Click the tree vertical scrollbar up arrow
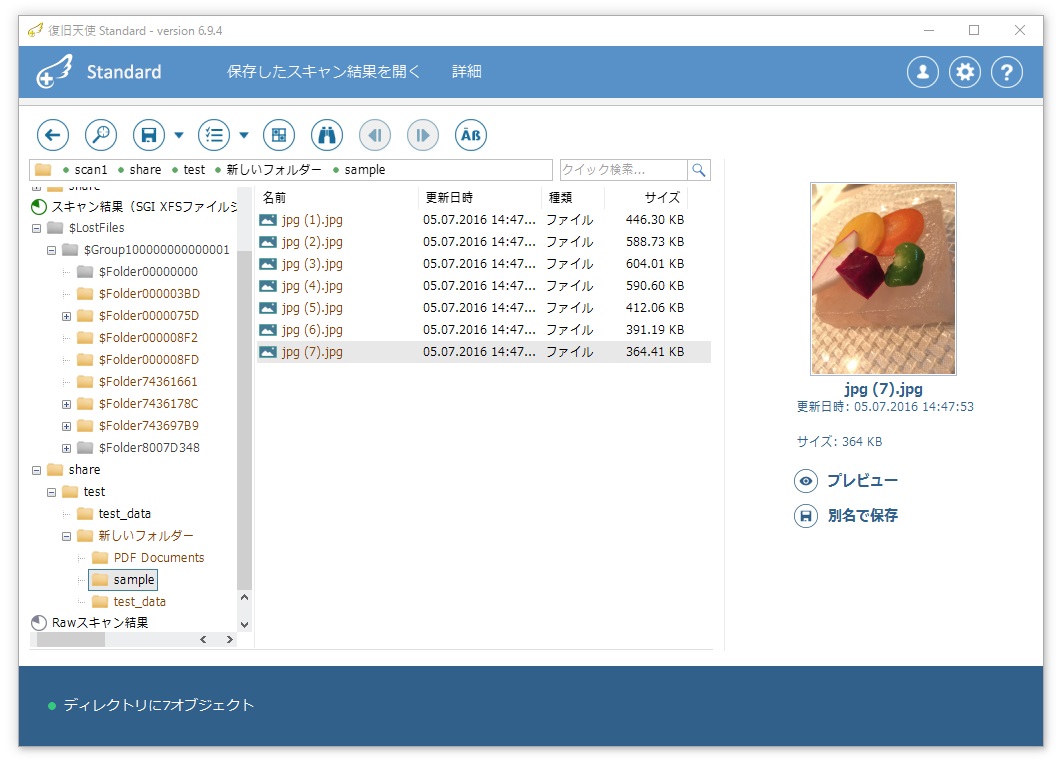The image size is (1059, 765). tap(244, 598)
